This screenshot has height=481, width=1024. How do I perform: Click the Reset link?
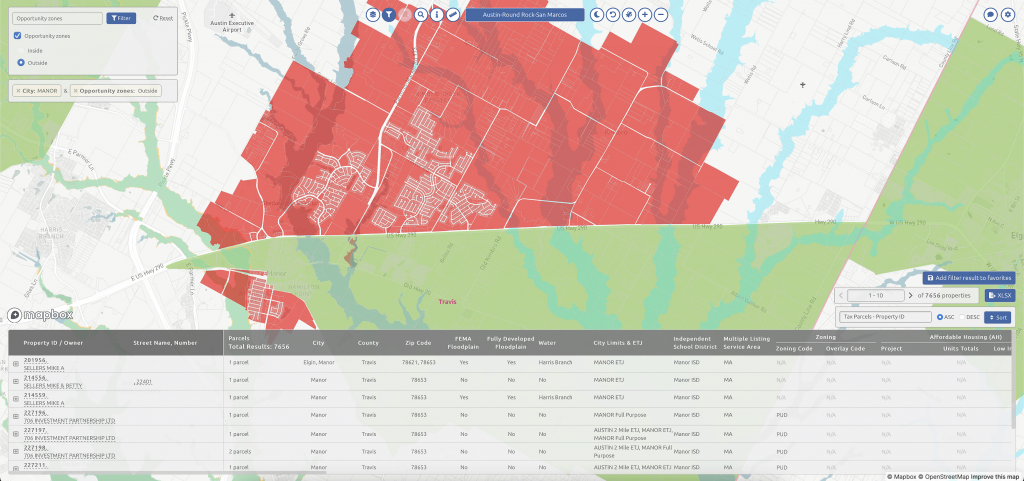(x=163, y=18)
